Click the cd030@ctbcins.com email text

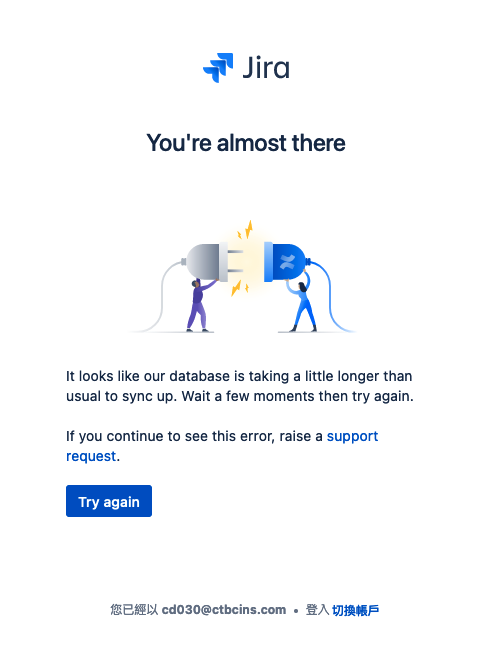point(224,610)
